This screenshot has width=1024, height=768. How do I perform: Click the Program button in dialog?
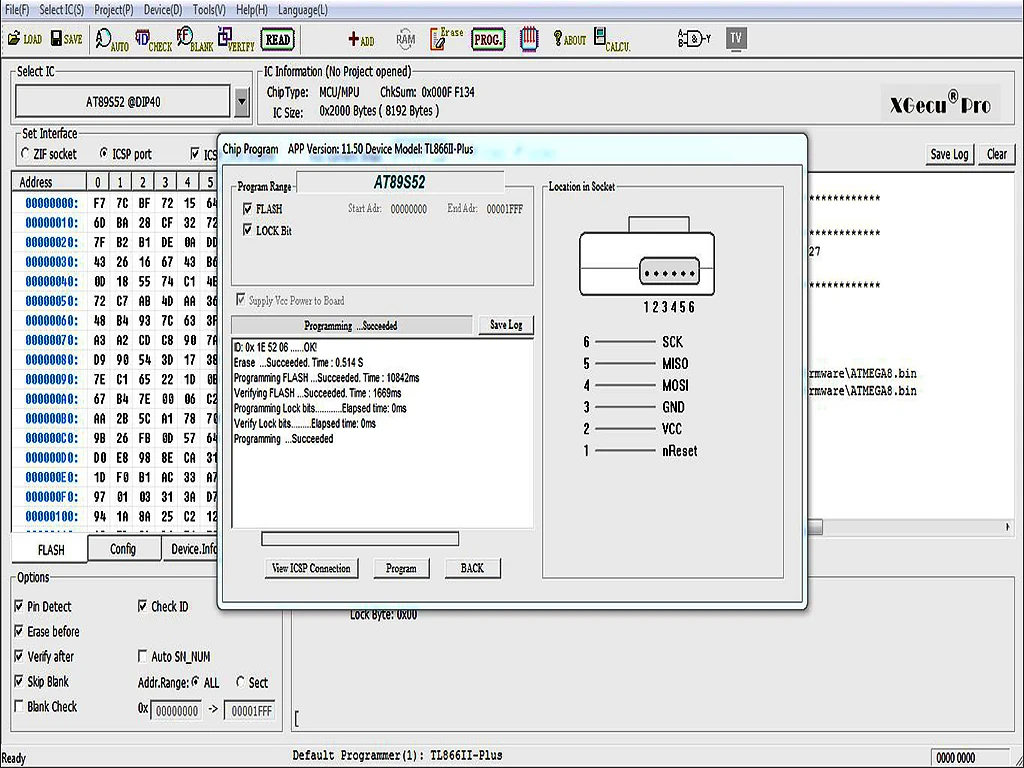[401, 568]
